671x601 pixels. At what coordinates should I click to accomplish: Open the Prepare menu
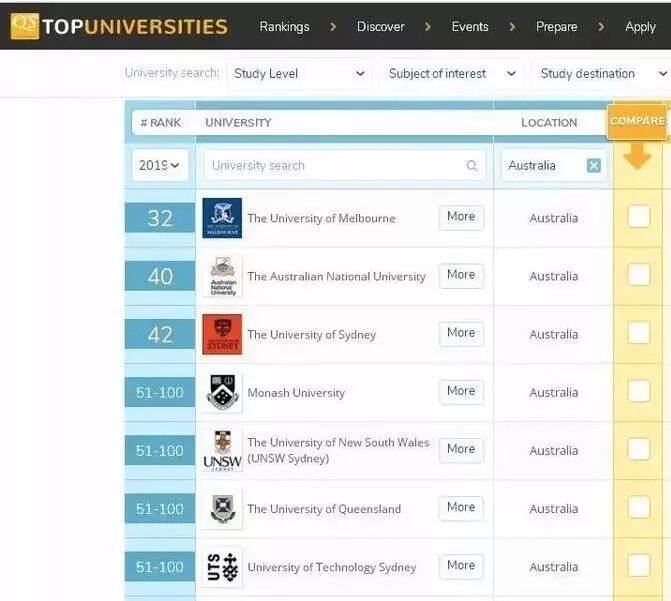556,27
